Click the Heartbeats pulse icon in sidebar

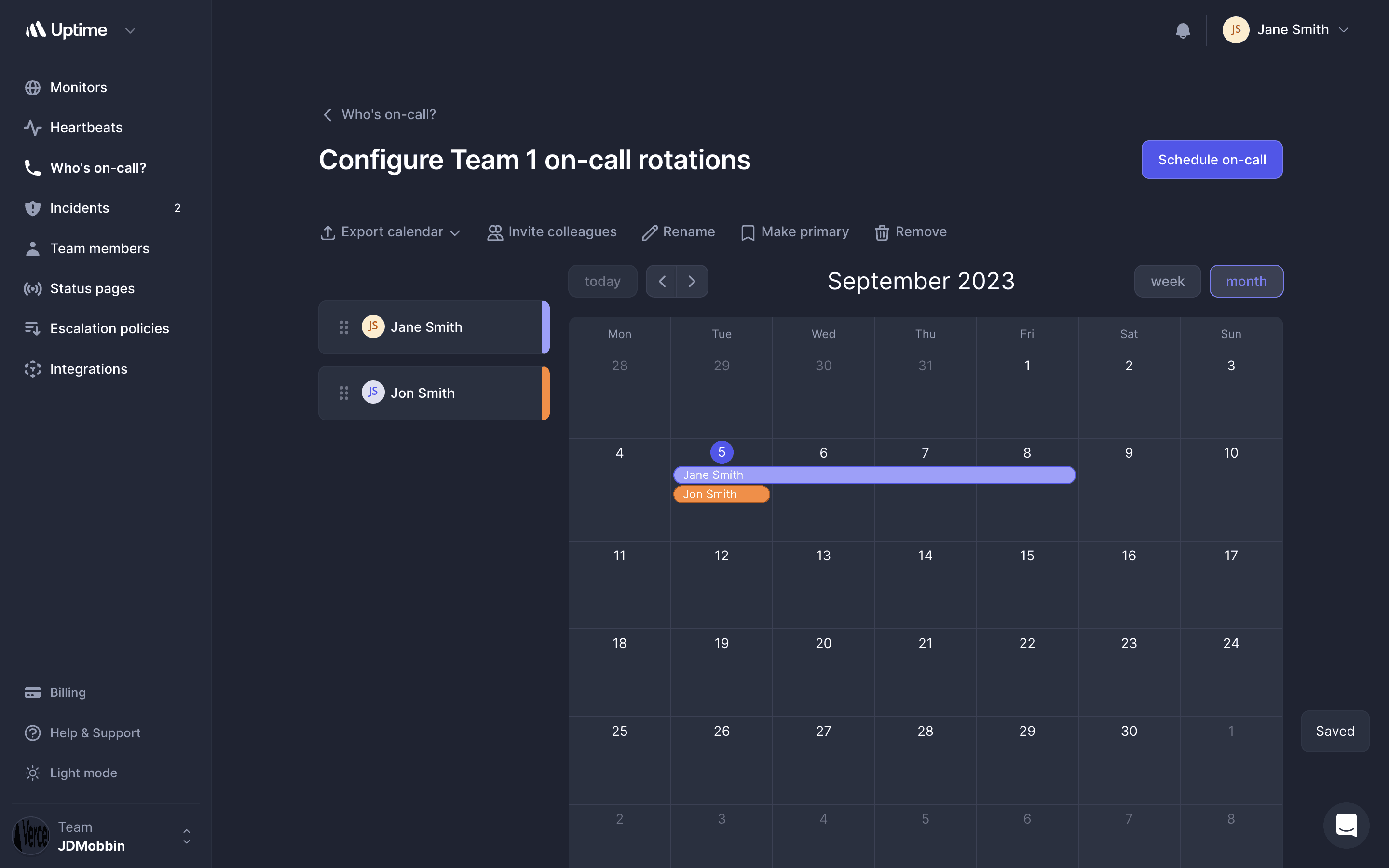[x=33, y=127]
